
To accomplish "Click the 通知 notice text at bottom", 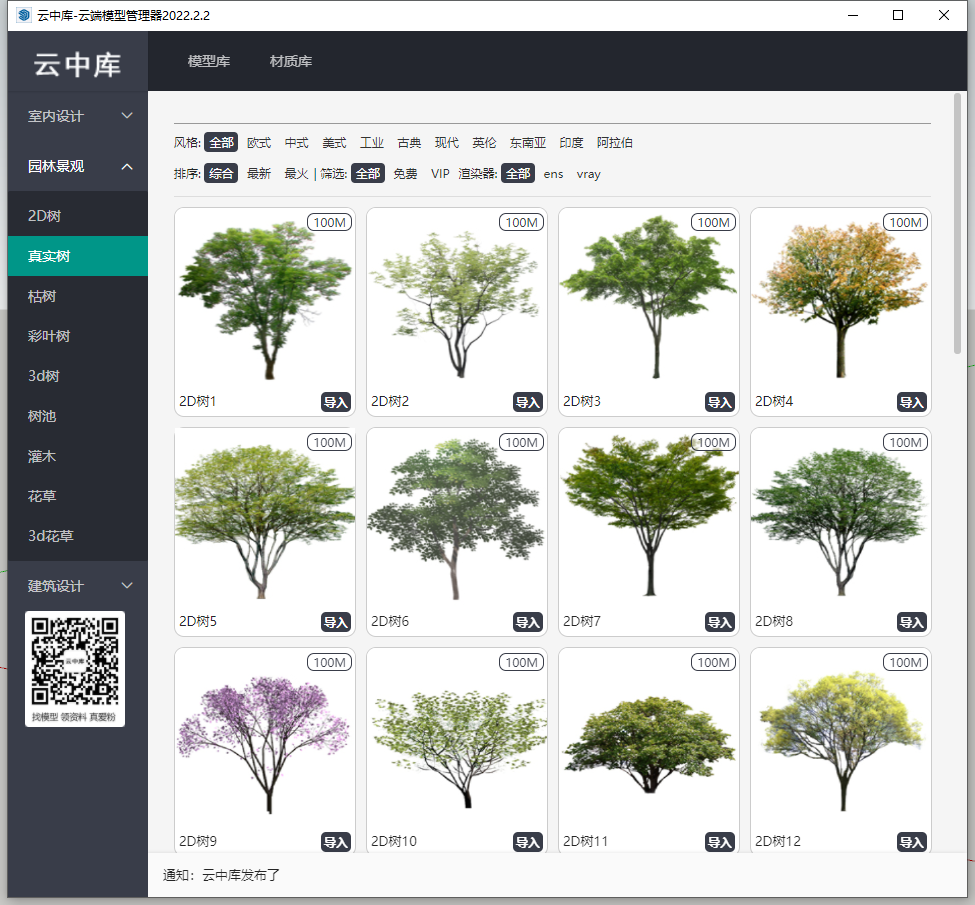I will pos(221,875).
